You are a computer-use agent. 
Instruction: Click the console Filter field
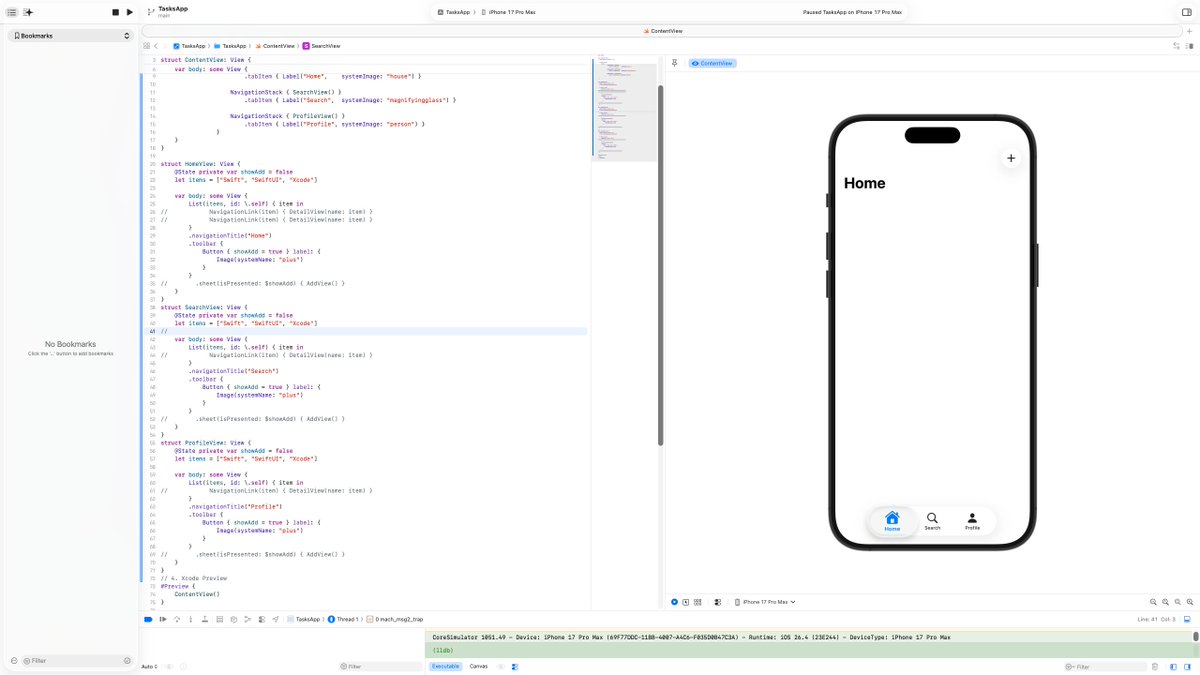1105,666
